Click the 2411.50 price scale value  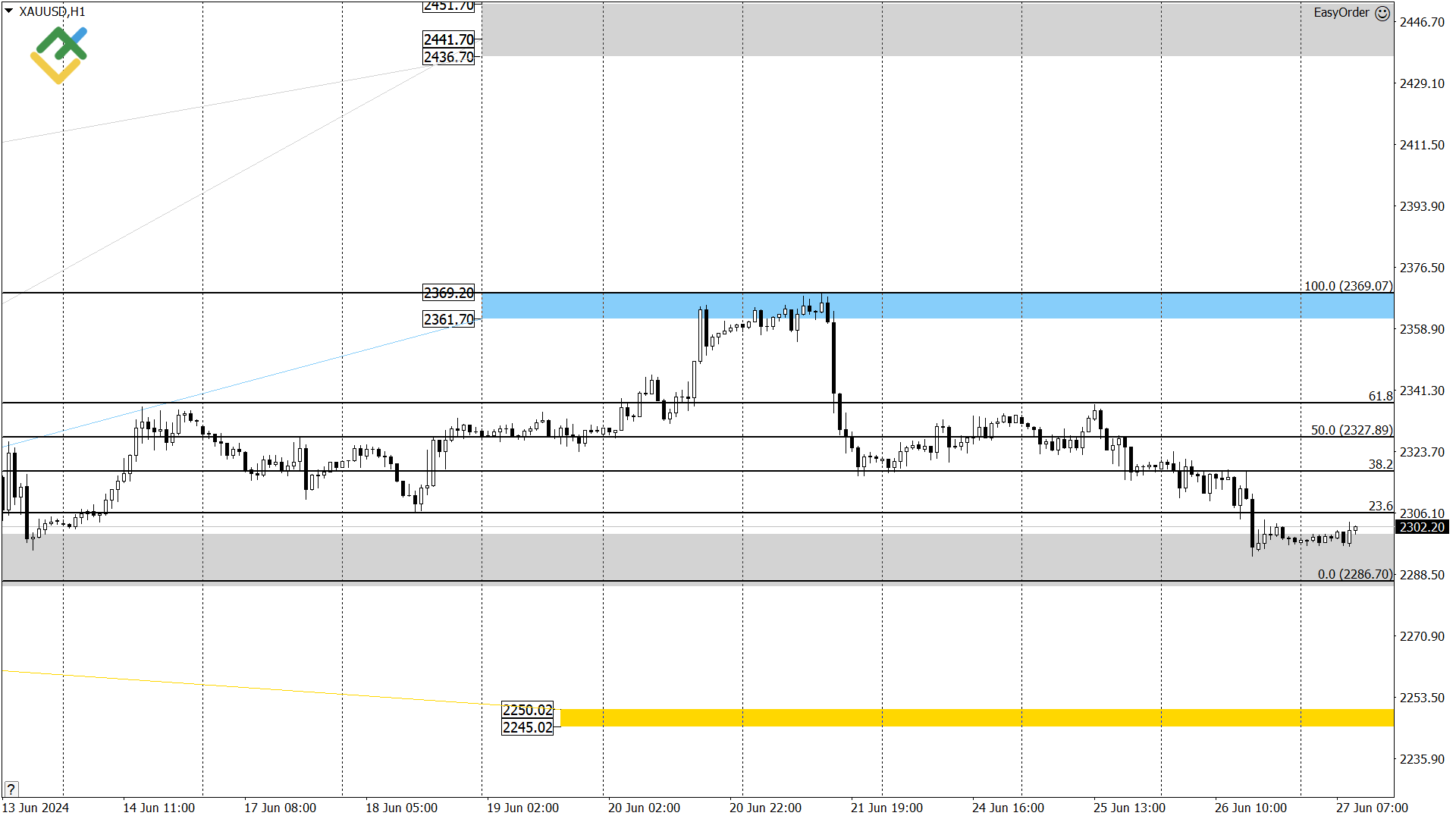click(1422, 145)
